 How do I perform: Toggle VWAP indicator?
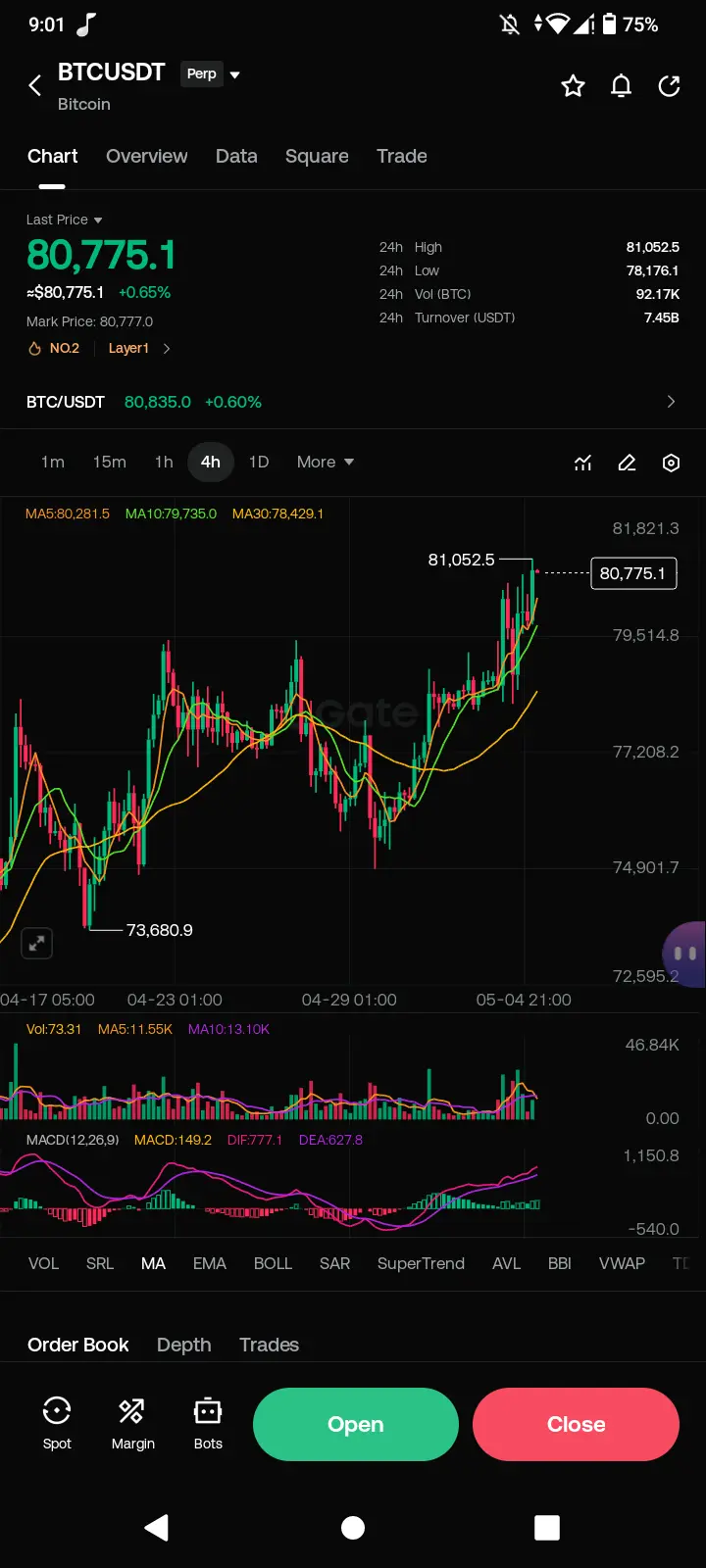point(622,1263)
